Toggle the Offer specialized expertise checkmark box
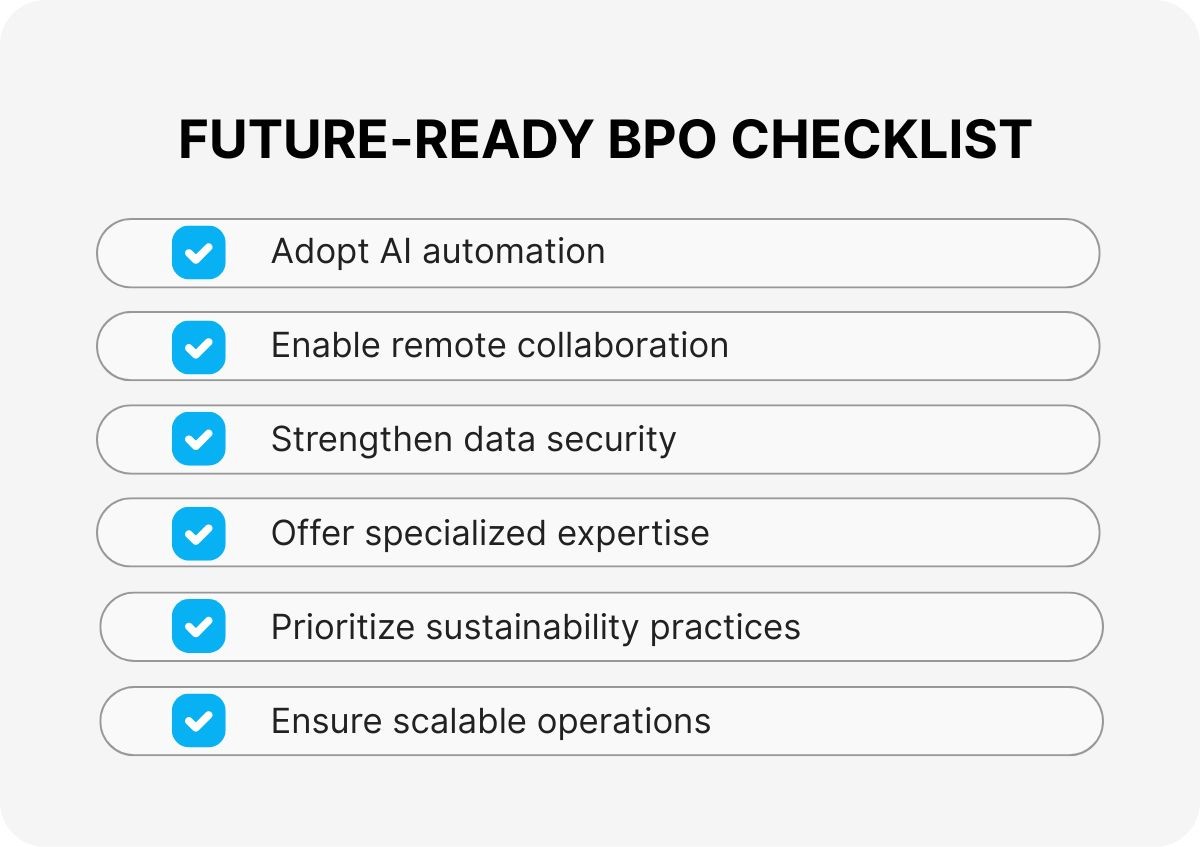Screen dimensions: 1200x847 click(198, 534)
